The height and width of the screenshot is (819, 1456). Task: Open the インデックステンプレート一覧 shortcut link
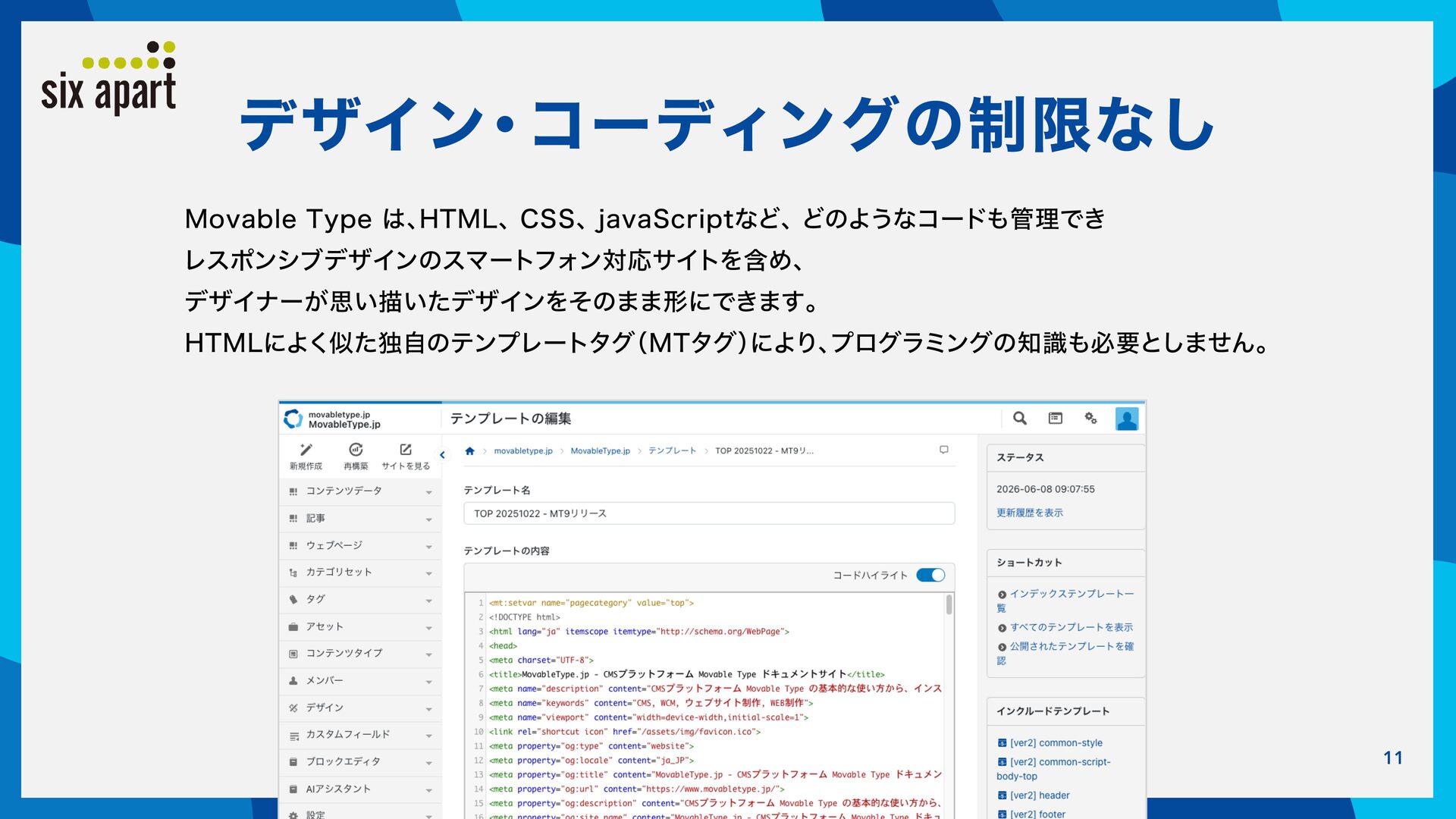pos(1065,601)
